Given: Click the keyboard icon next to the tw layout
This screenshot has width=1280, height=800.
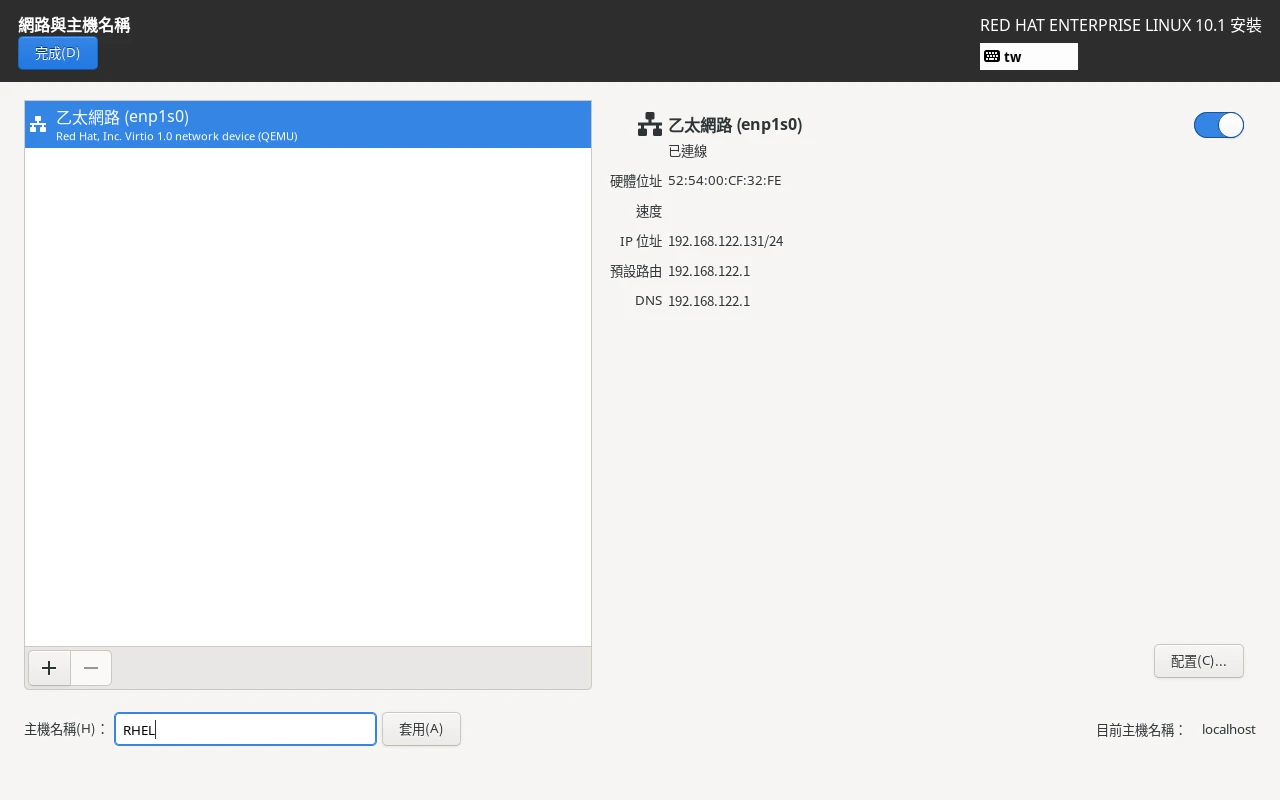Looking at the screenshot, I should [x=991, y=56].
